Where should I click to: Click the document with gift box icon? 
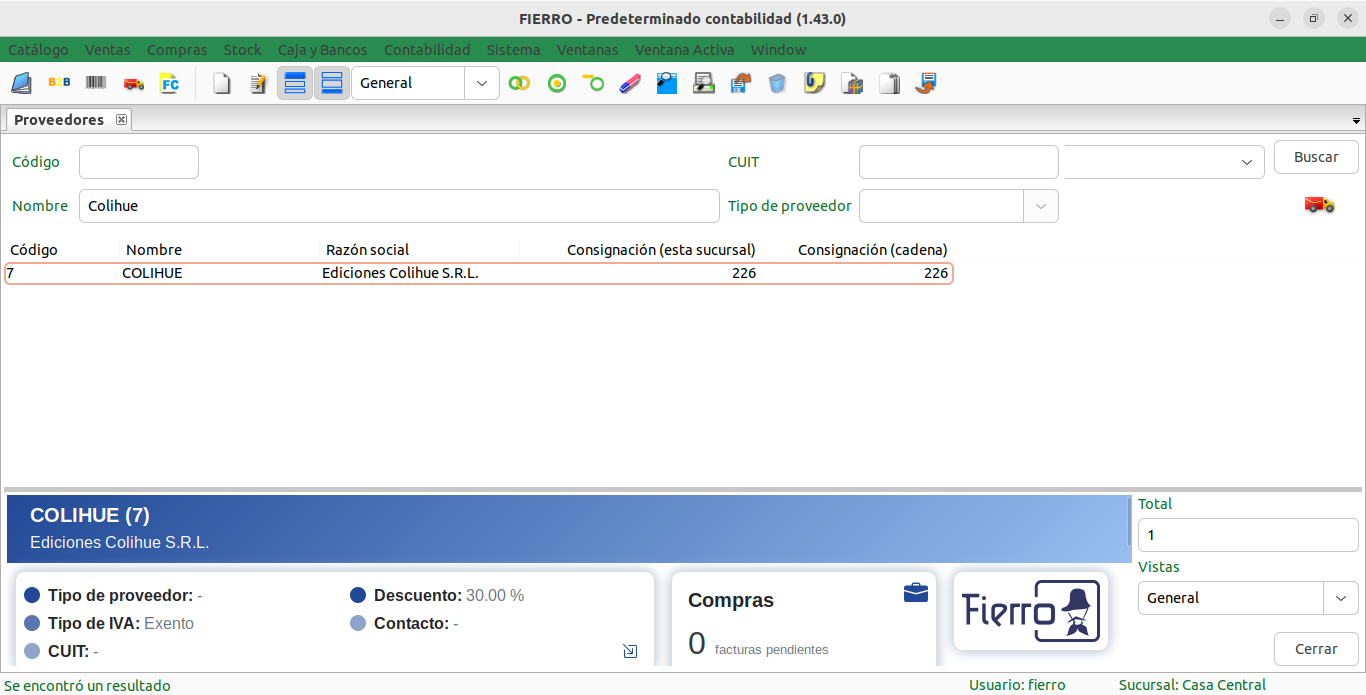click(x=852, y=83)
